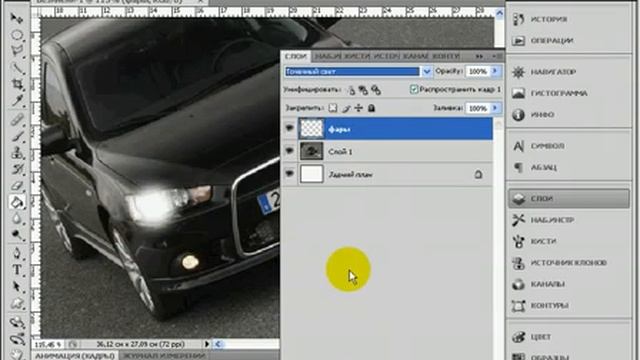Hide the Задний план layer
640x360 pixels.
pos(289,174)
